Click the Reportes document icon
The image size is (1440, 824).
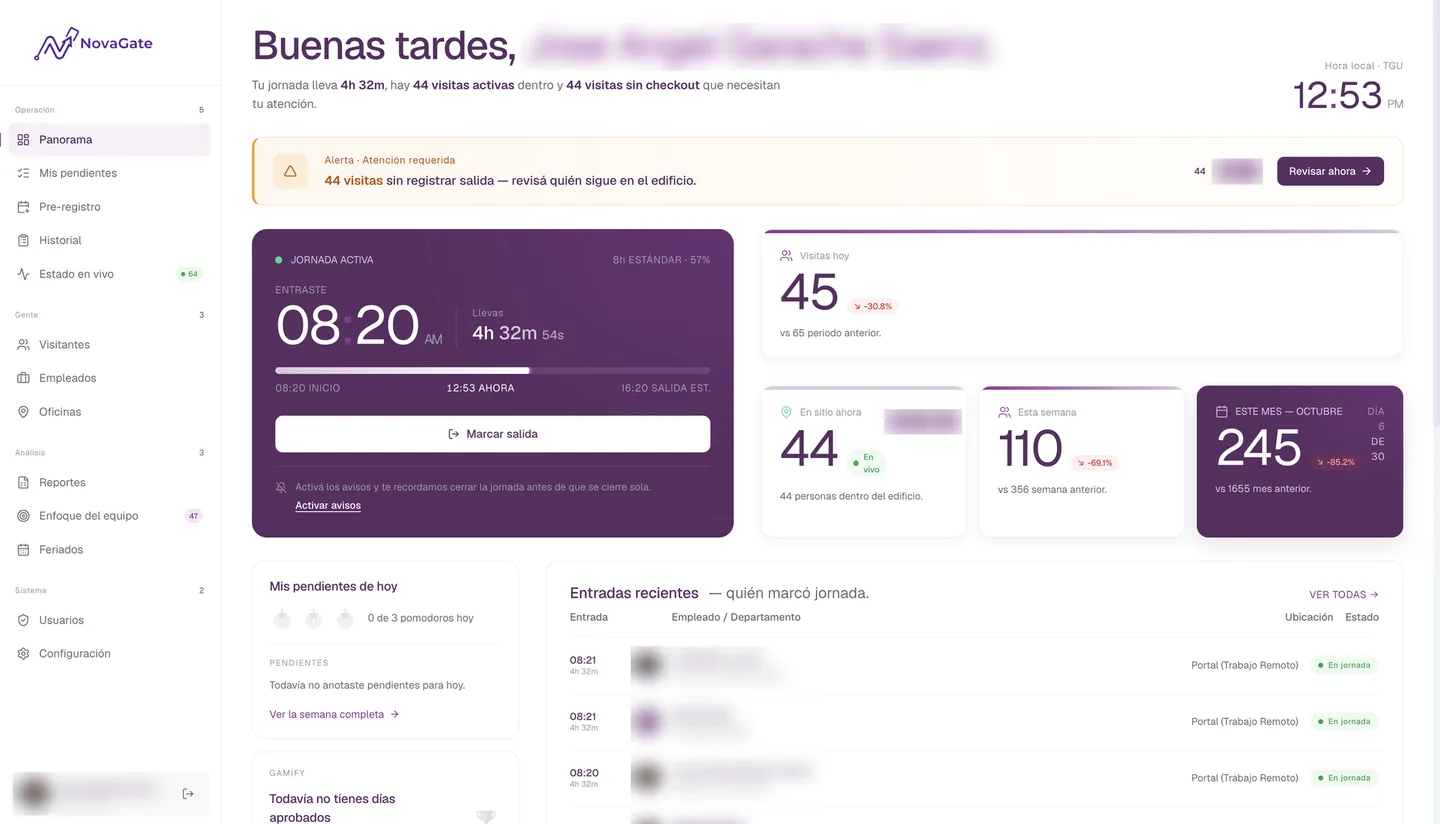coord(24,483)
